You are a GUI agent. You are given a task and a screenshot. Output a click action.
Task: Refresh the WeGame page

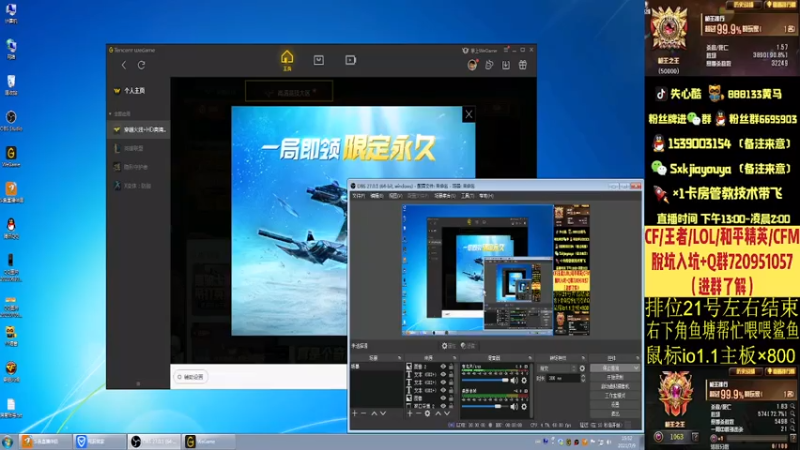(141, 65)
